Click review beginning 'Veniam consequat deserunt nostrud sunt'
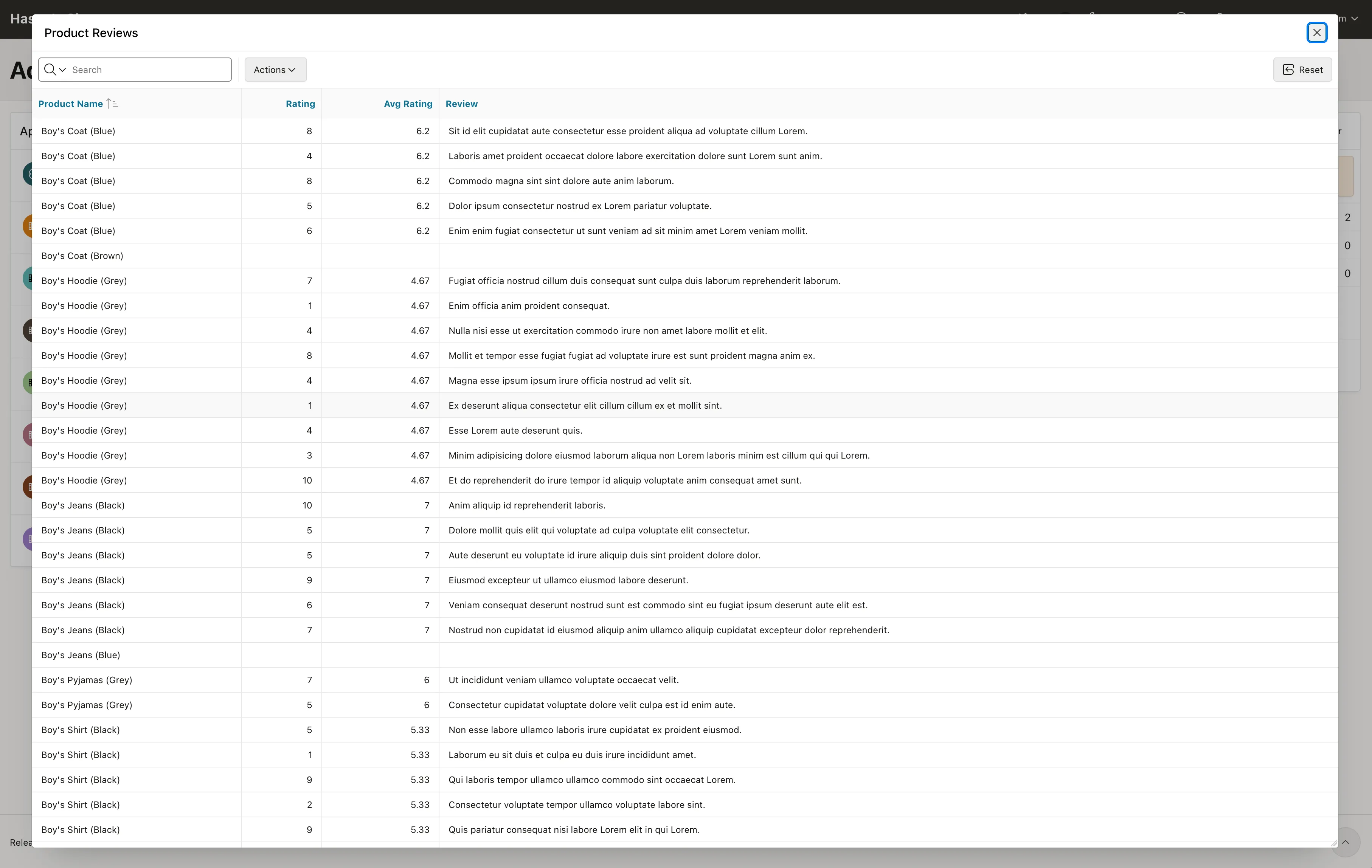The image size is (1372, 868). click(658, 605)
